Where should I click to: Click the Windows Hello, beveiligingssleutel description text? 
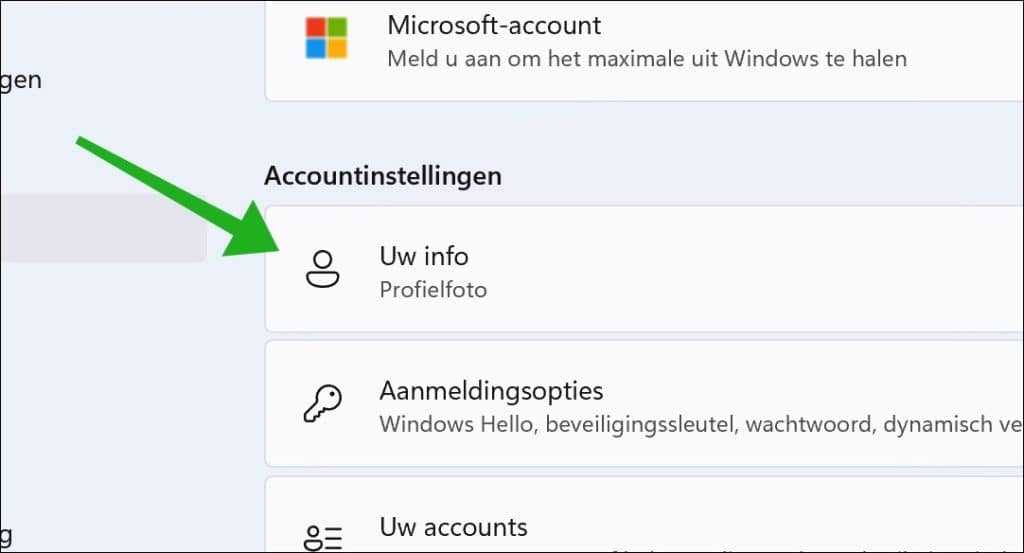pyautogui.click(x=700, y=424)
